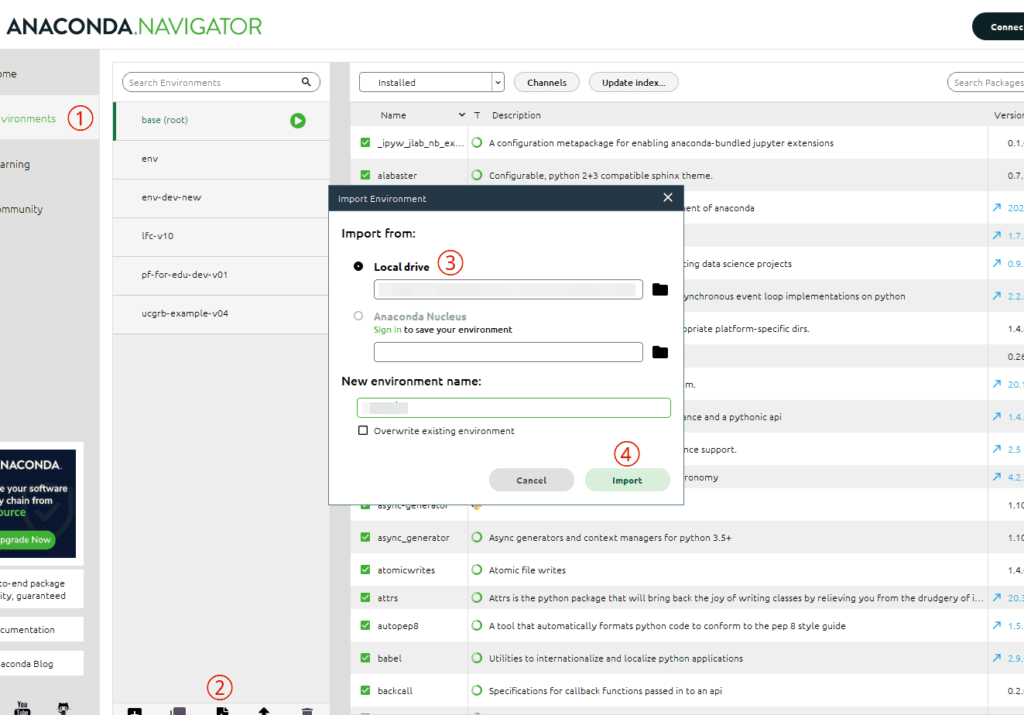Enable Overwrite existing environment checkbox
The width and height of the screenshot is (1024, 715).
[x=363, y=430]
